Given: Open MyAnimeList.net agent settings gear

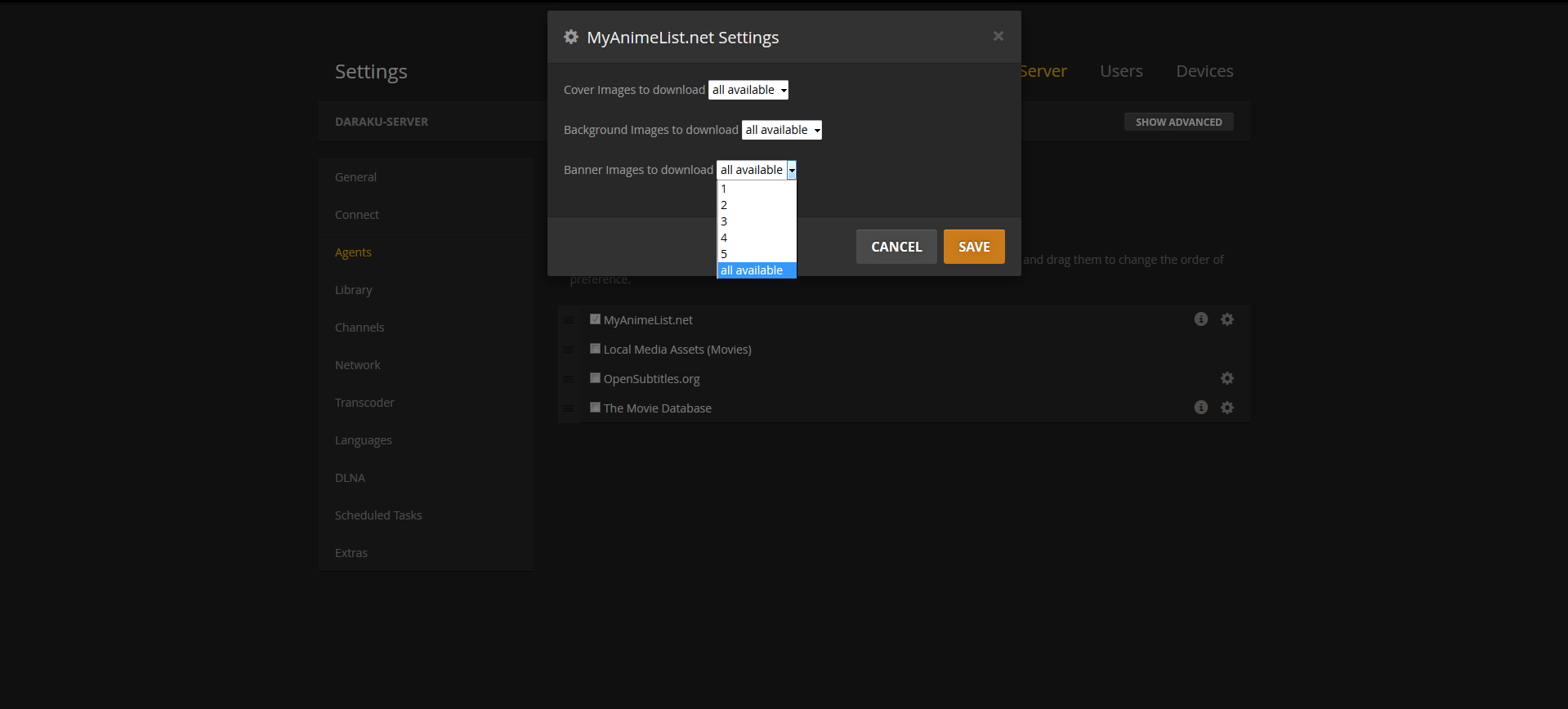Looking at the screenshot, I should tap(1226, 319).
